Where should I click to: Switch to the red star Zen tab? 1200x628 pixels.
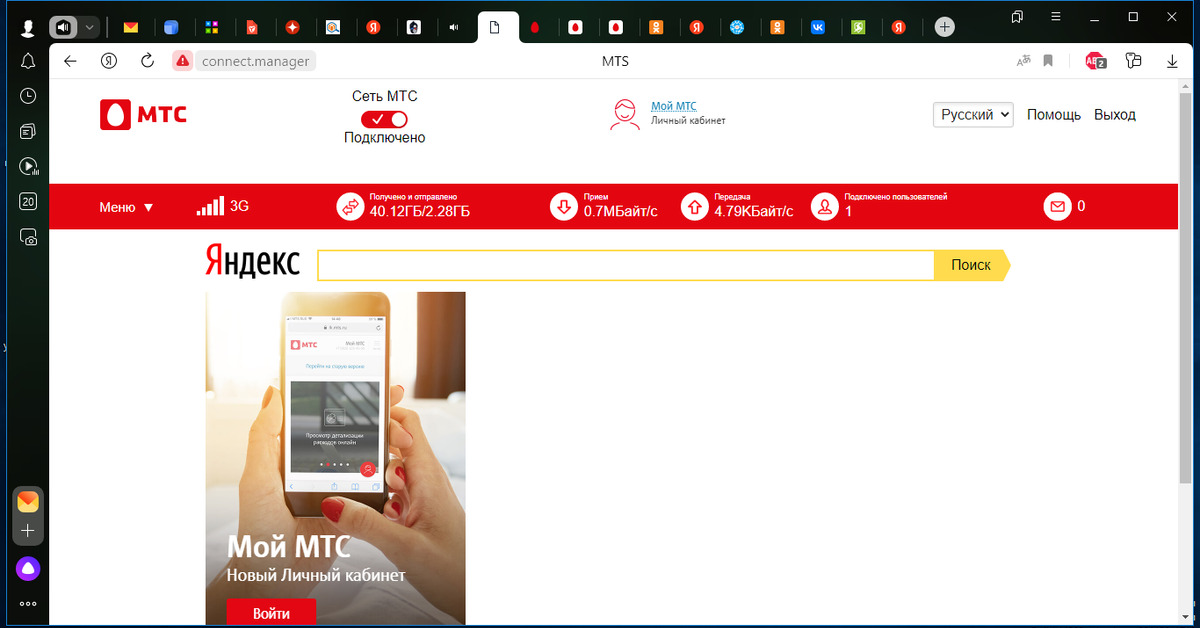click(292, 27)
